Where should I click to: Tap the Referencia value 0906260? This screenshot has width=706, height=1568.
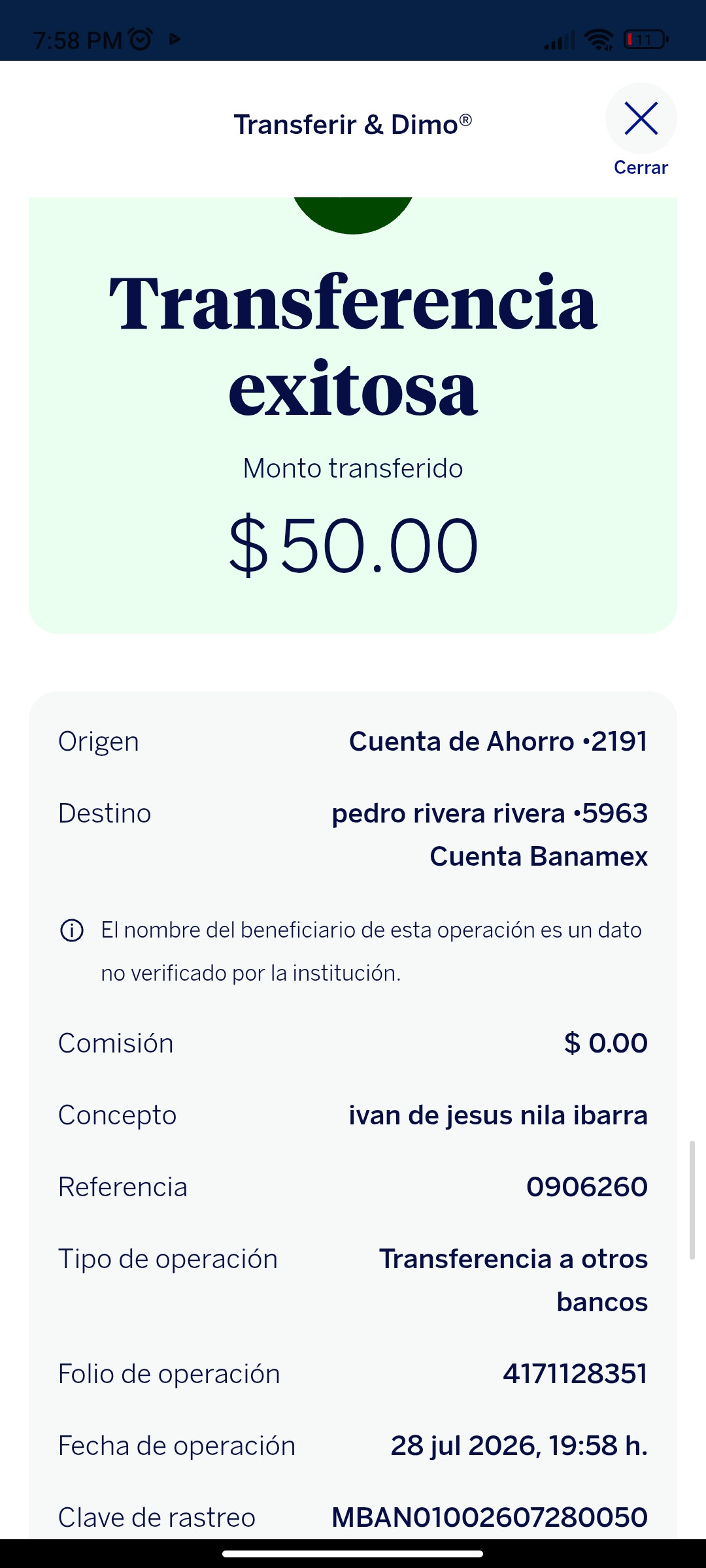coord(587,1186)
